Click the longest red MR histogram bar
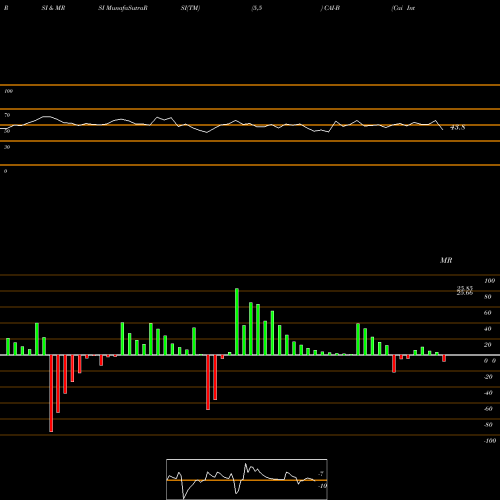The image size is (500, 500). click(x=51, y=393)
